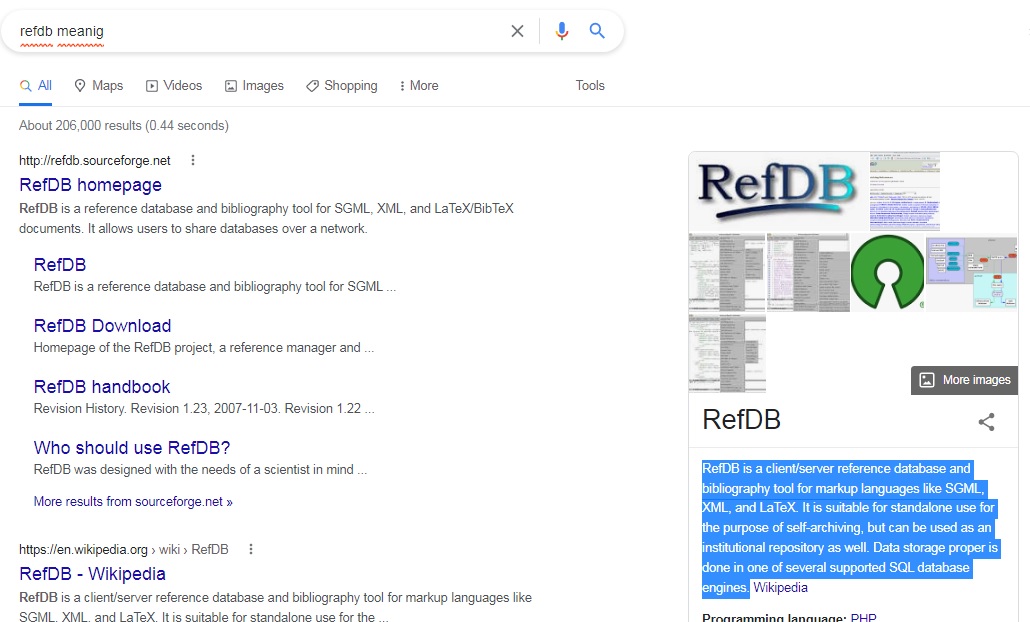This screenshot has width=1030, height=622.
Task: Show more results from sourceforge.net
Action: [x=133, y=502]
